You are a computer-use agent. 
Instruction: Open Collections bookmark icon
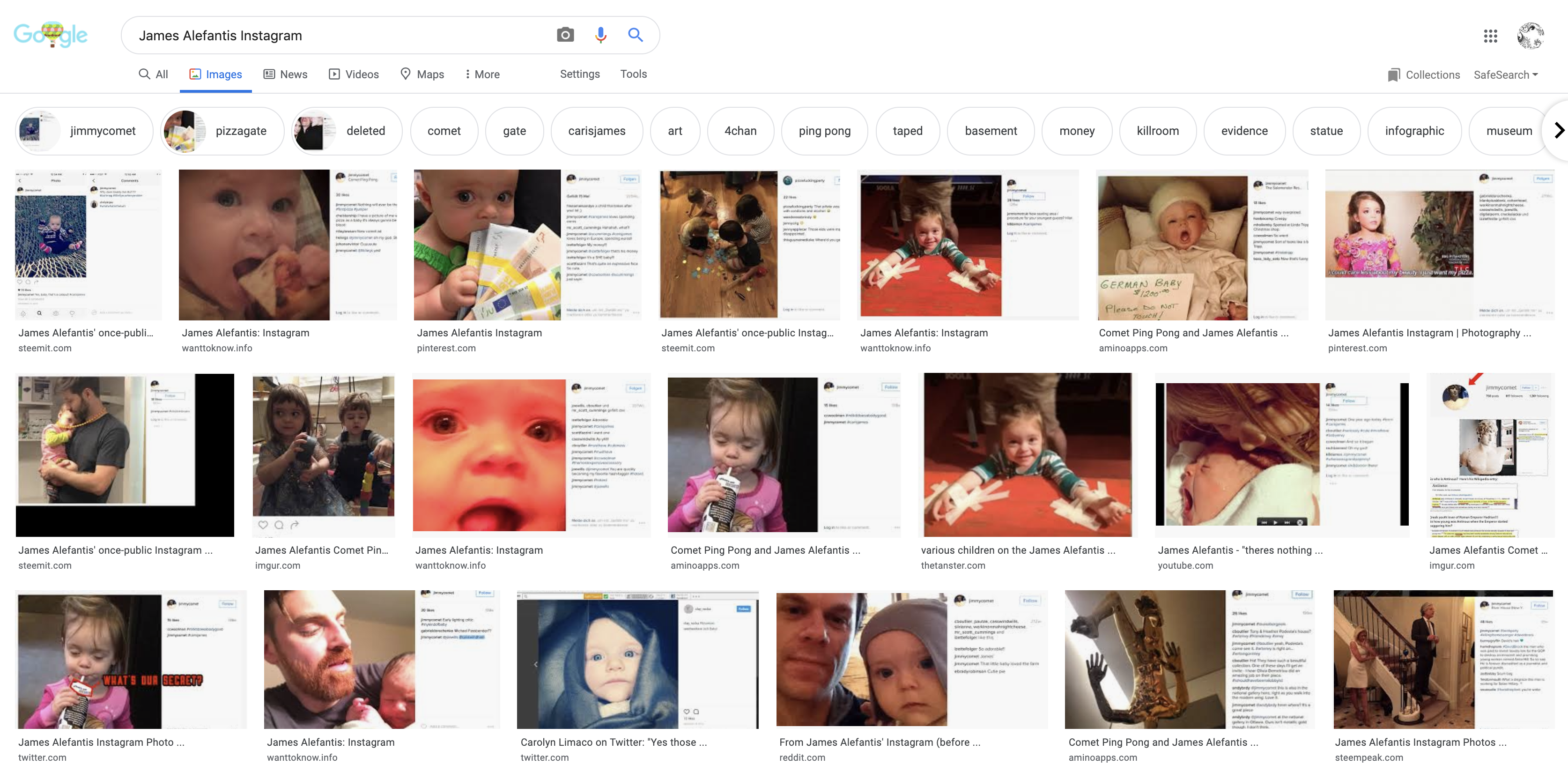1393,75
